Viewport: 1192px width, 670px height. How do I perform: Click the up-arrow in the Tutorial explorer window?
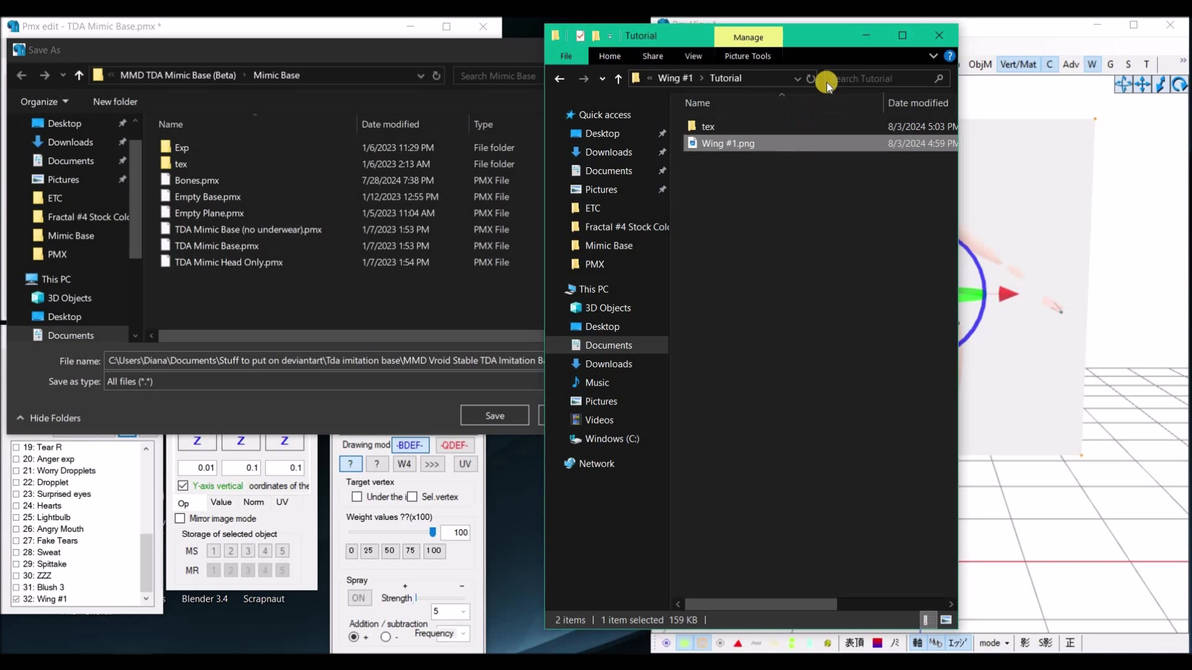click(x=618, y=79)
